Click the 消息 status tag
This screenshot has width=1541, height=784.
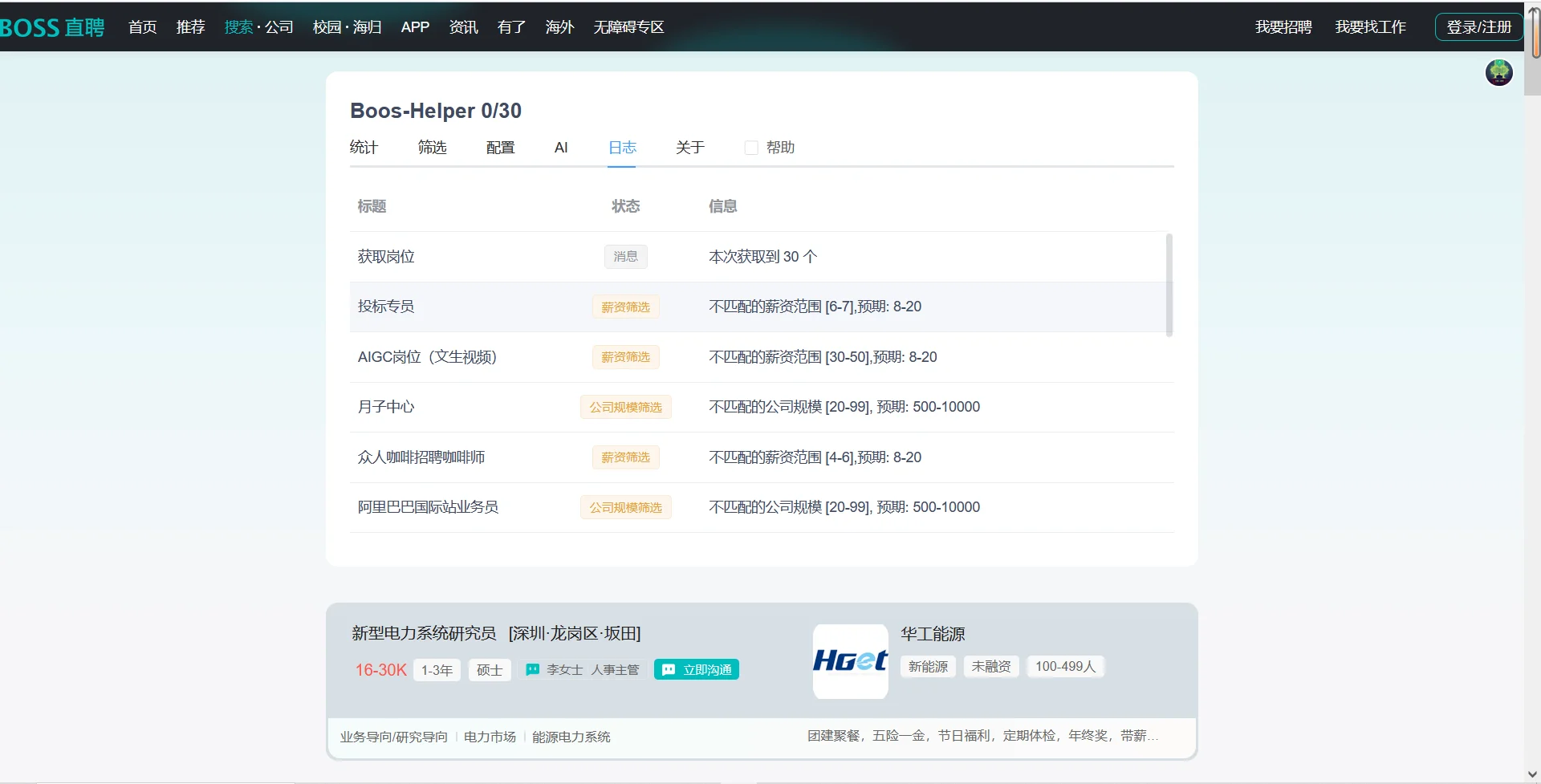(x=625, y=257)
